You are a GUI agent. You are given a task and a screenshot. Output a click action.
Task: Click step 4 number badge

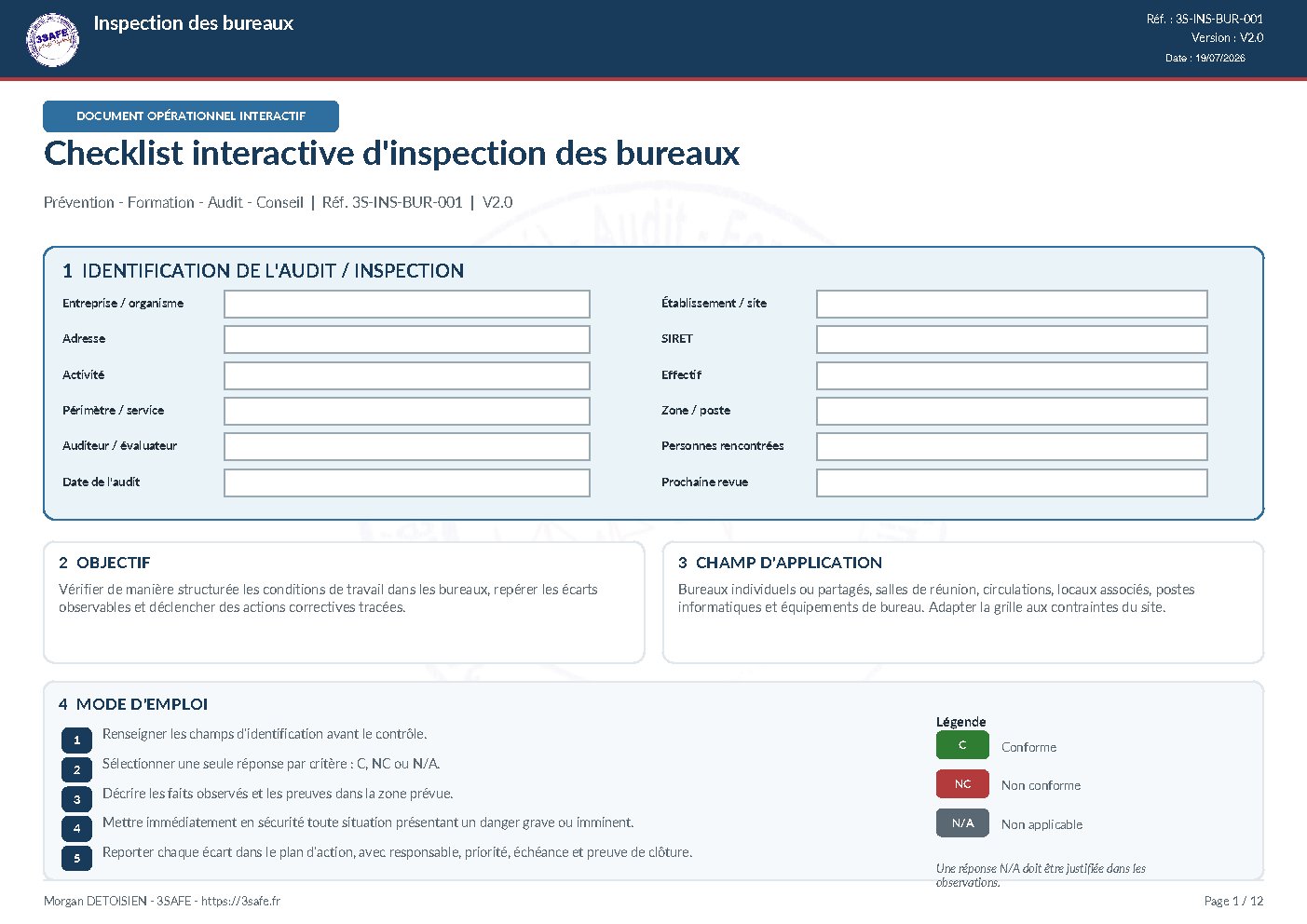[x=76, y=829]
